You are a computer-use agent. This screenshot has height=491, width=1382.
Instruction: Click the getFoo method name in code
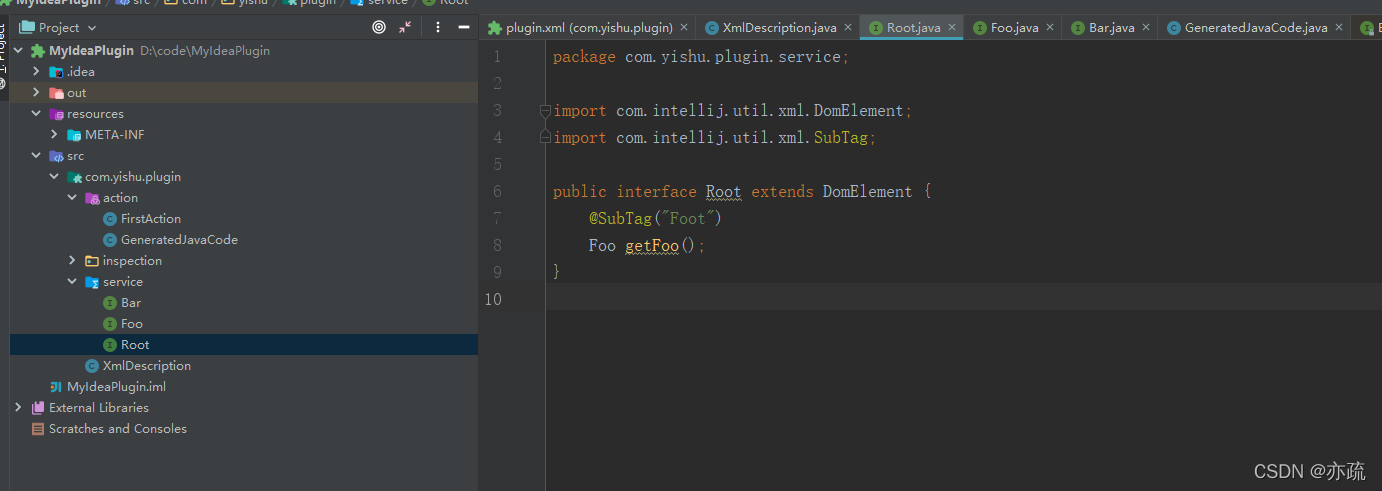tap(652, 246)
